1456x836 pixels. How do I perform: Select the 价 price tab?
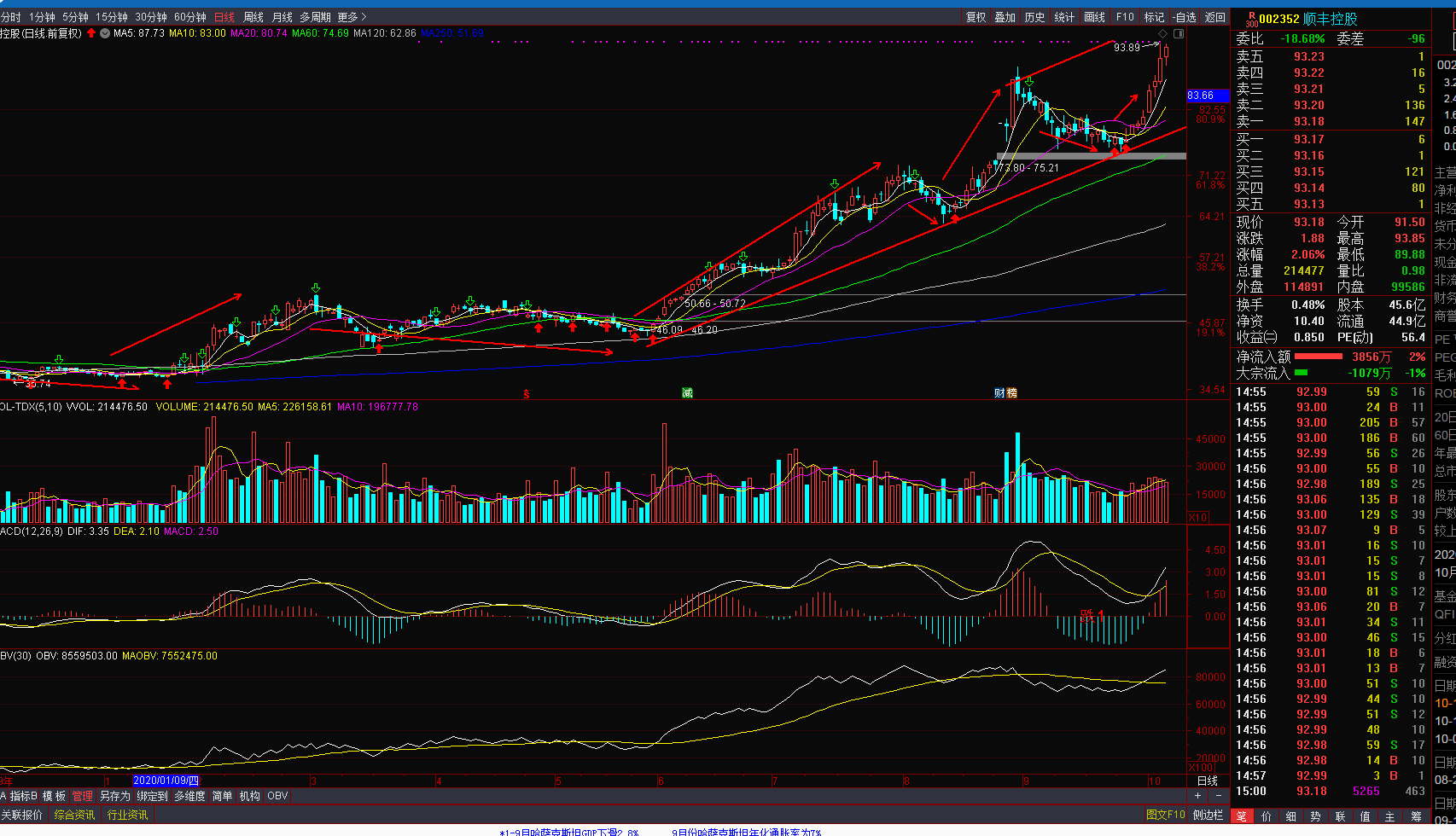coord(1267,816)
